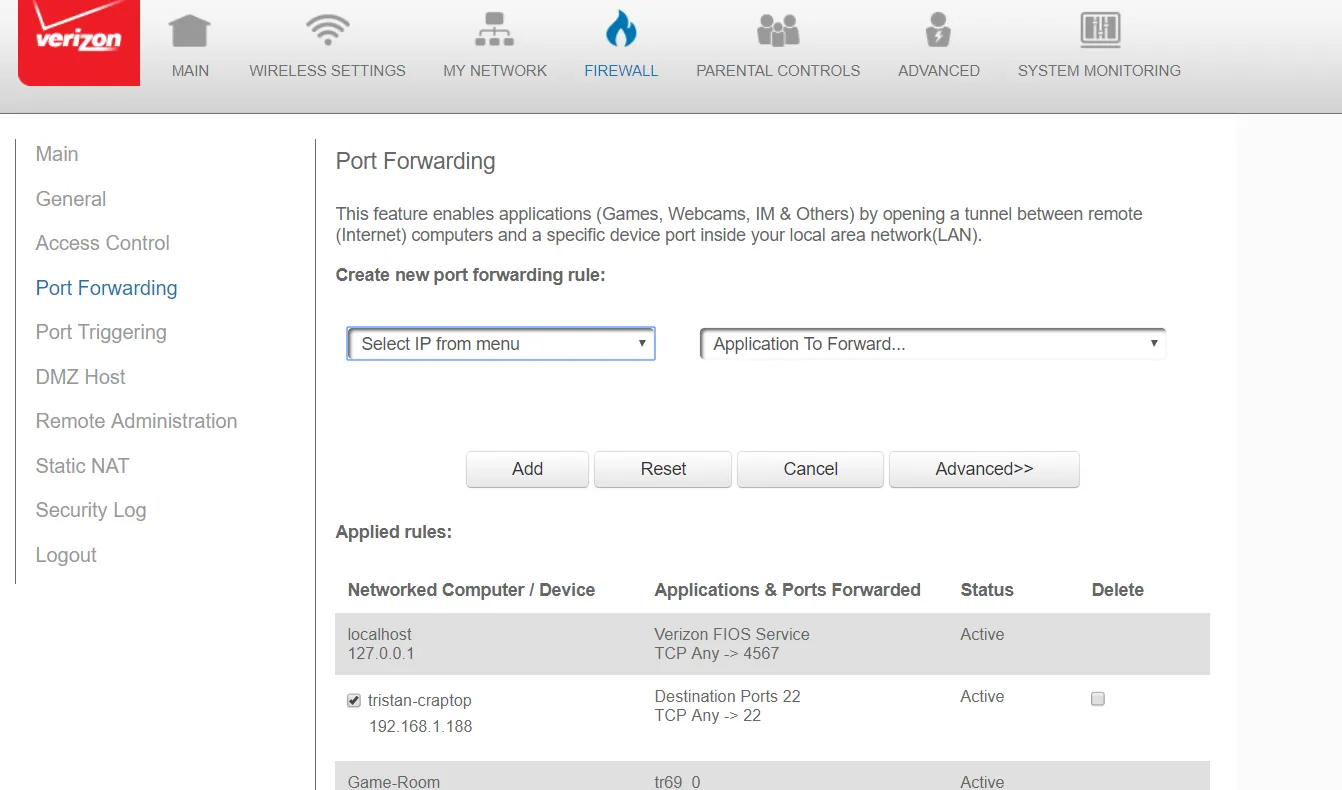Viewport: 1342px width, 790px height.
Task: Open System Monitoring via its monitor icon
Action: pyautogui.click(x=1097, y=30)
